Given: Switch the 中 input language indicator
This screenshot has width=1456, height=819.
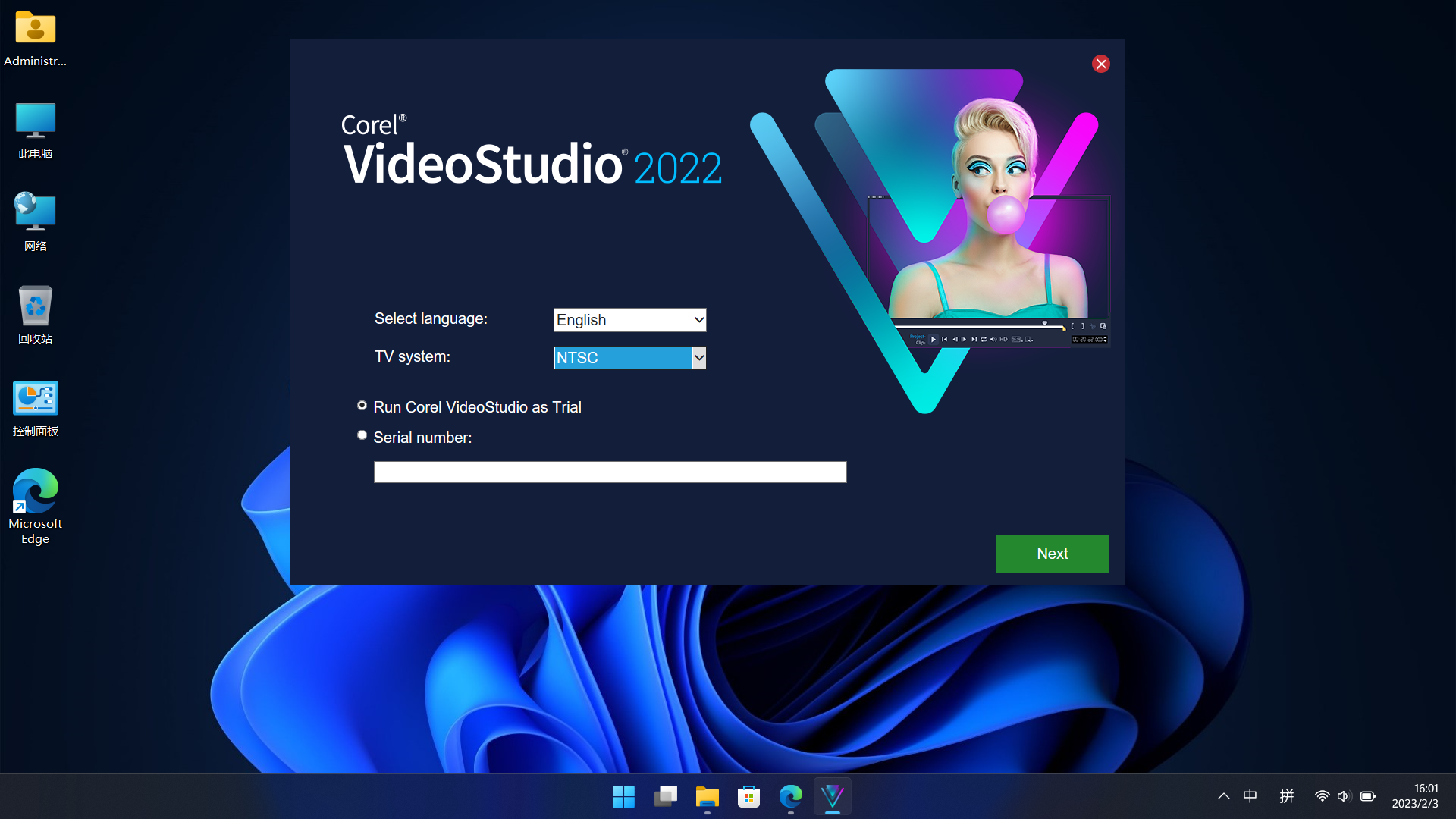Looking at the screenshot, I should pos(1250,796).
